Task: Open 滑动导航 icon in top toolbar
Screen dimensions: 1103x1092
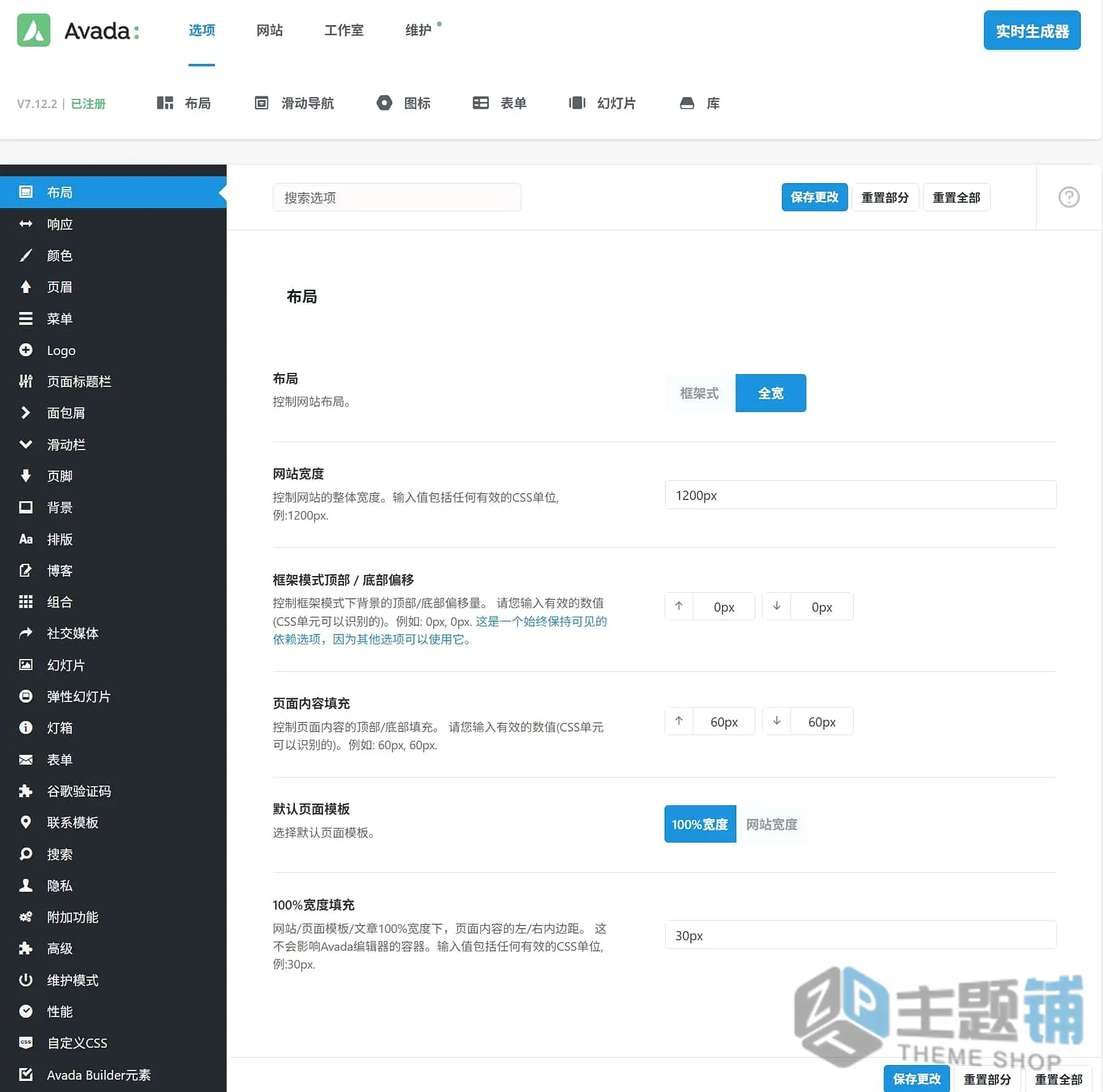Action: [x=262, y=103]
